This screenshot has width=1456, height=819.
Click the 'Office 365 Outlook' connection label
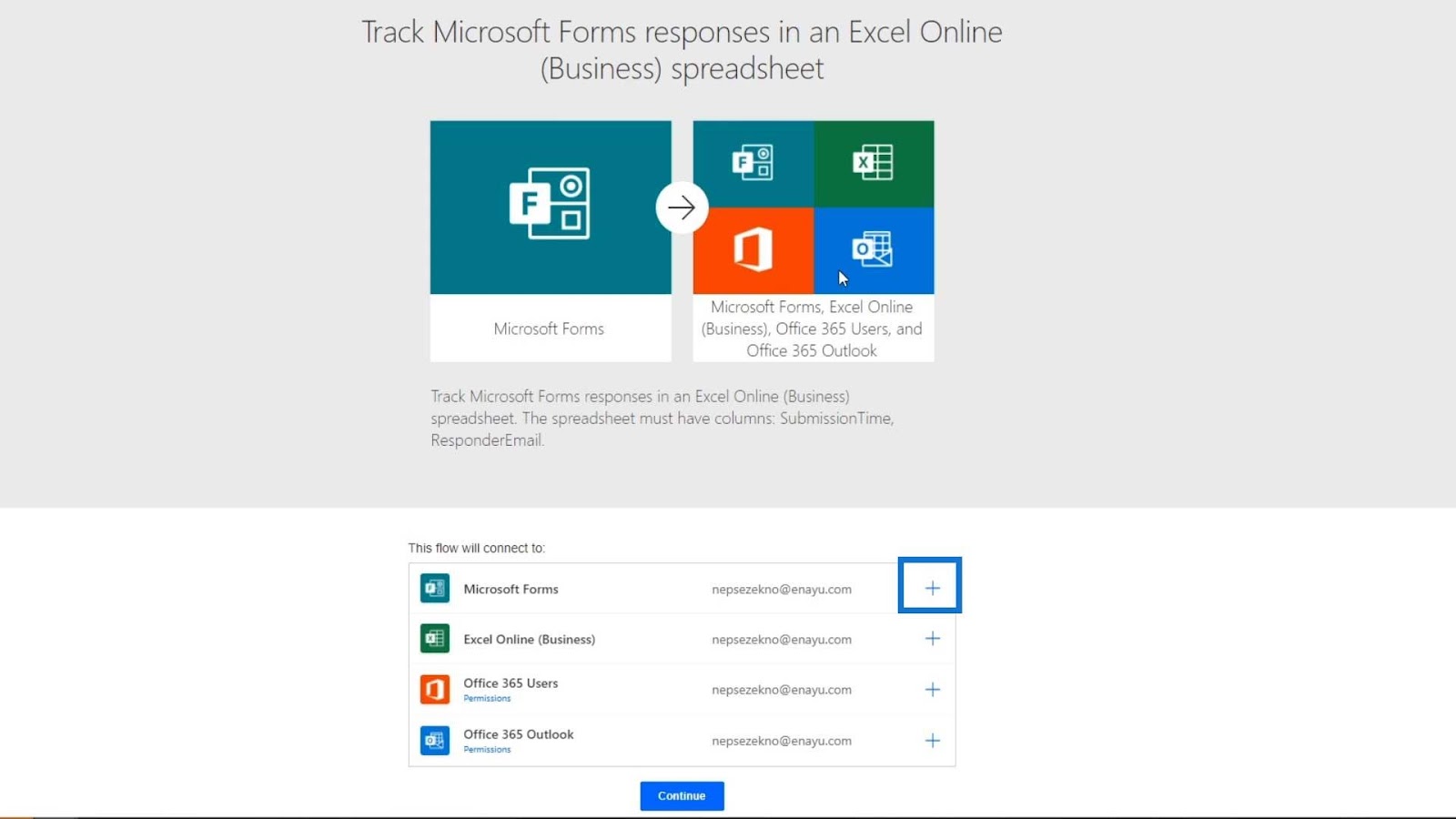pos(519,734)
